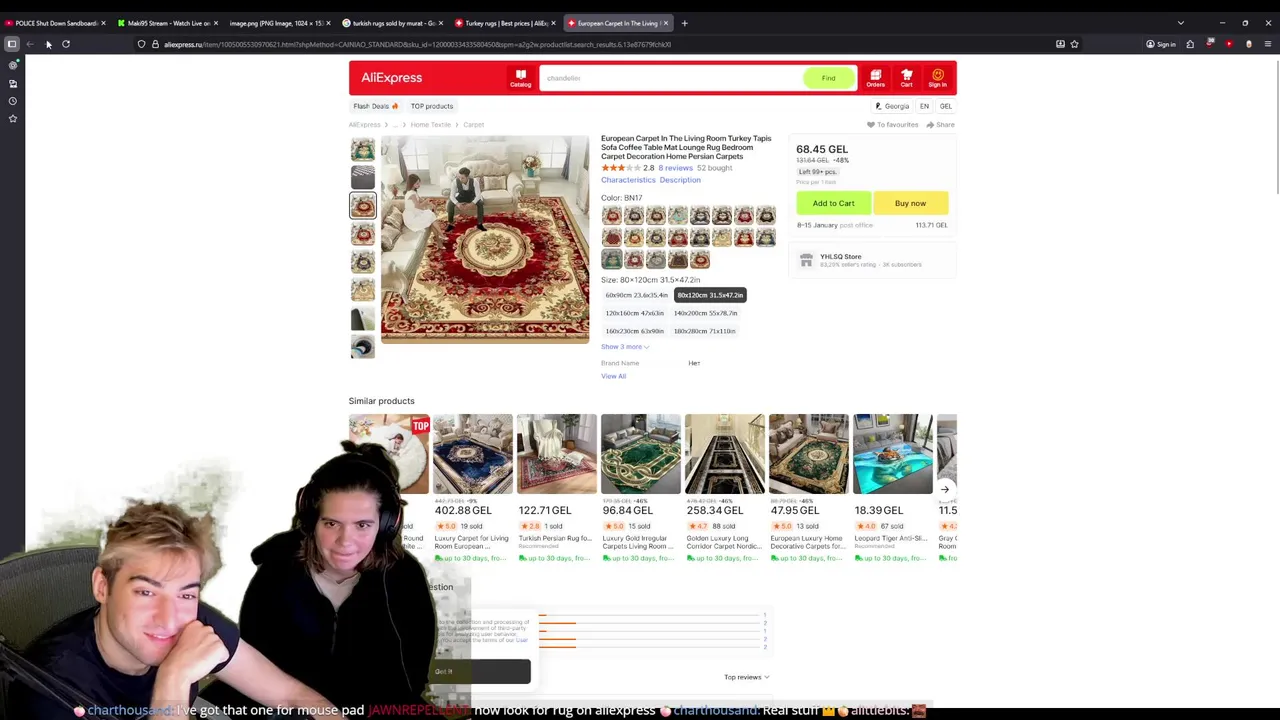The height and width of the screenshot is (720, 1280).
Task: Click the site lock icon in the address bar
Action: [x=155, y=44]
